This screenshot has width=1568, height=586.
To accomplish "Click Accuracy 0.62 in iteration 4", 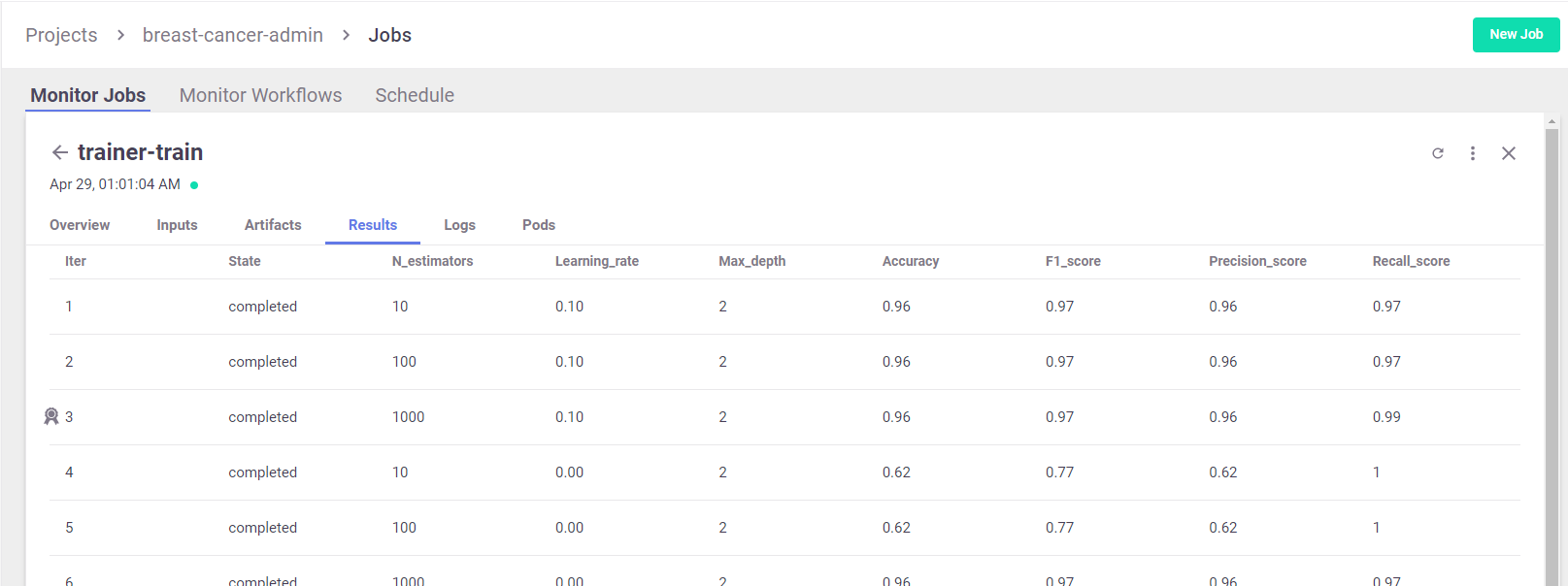I will click(896, 472).
